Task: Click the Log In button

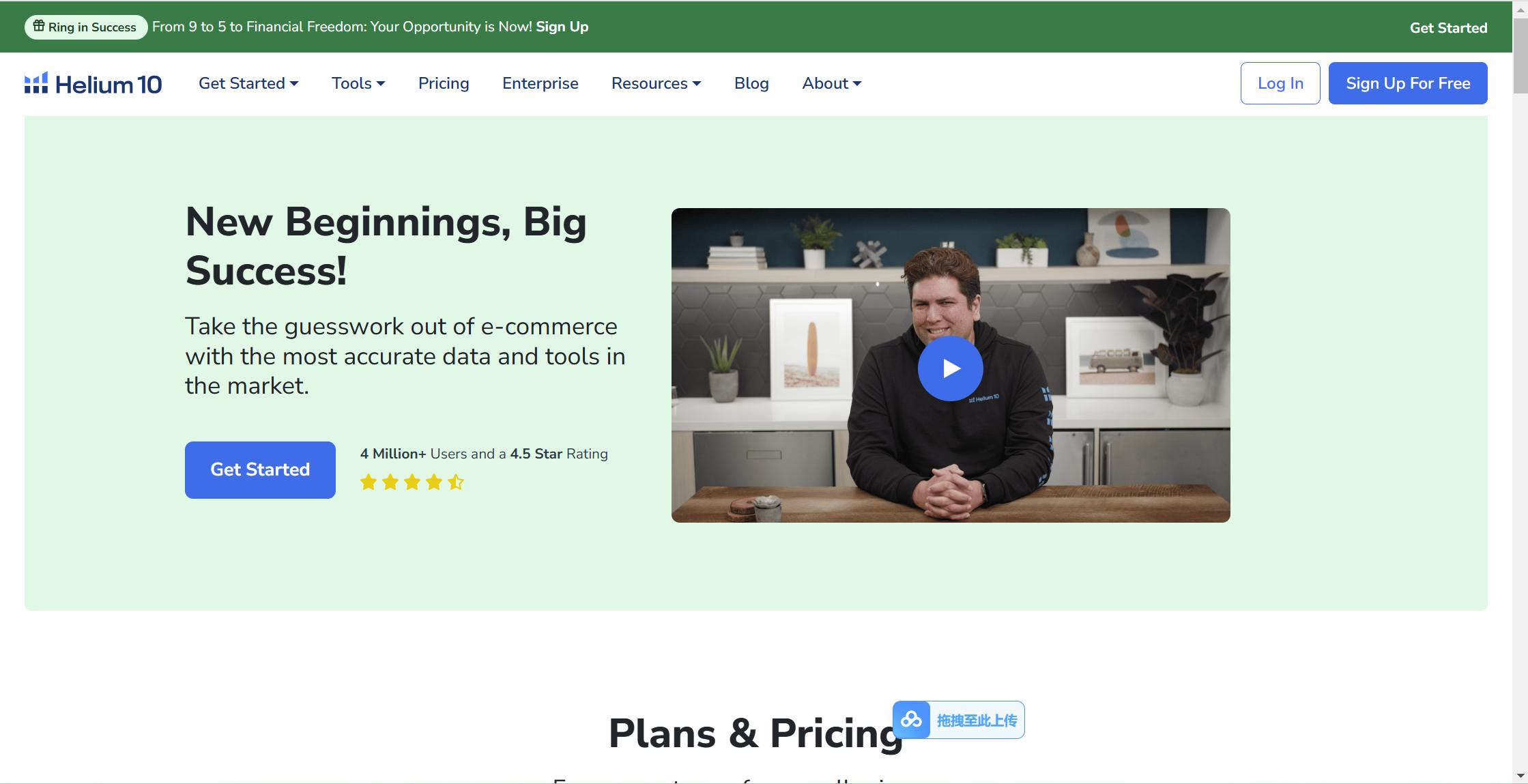Action: tap(1280, 83)
